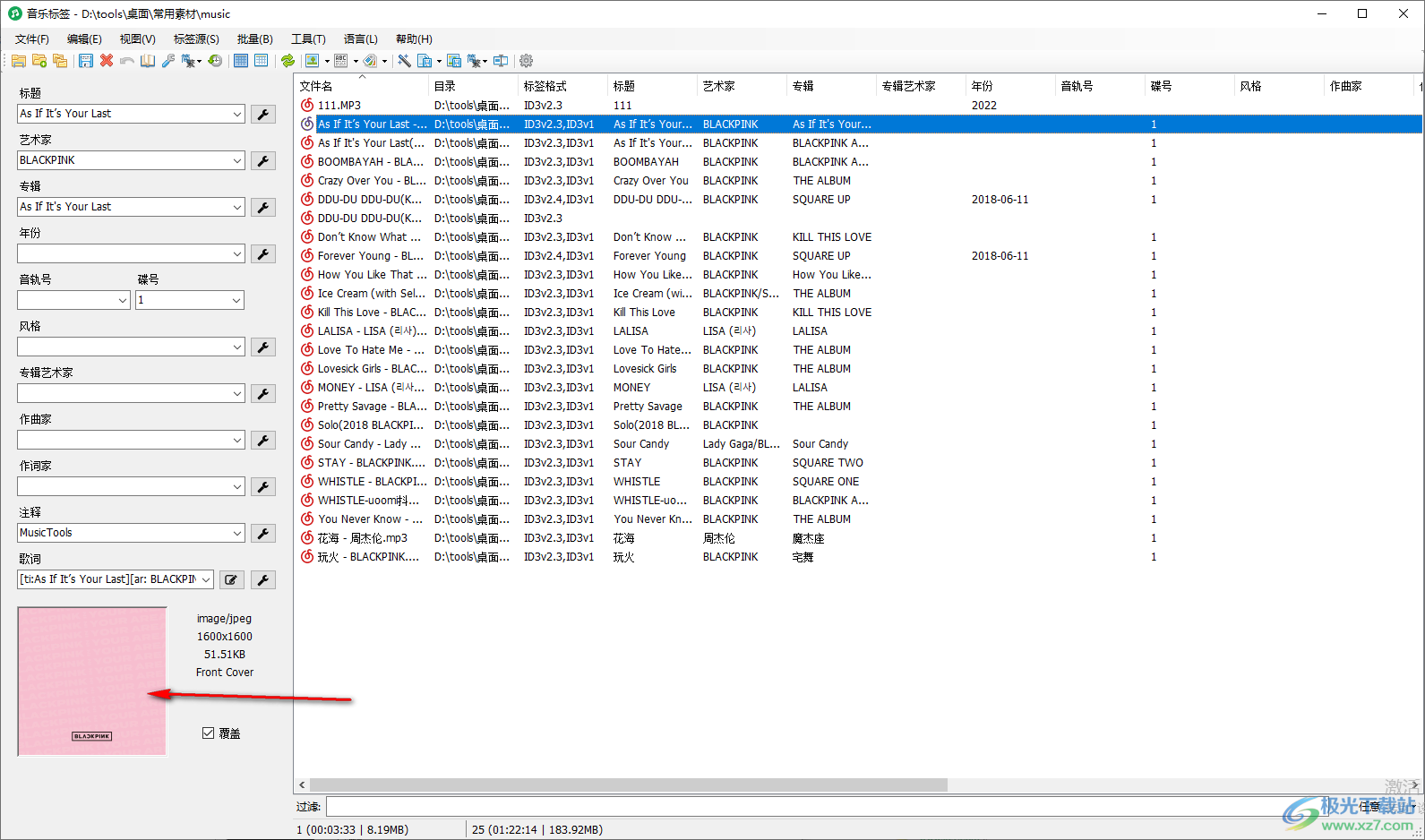This screenshot has width=1425, height=840.
Task: Click the wrench button beside 歌词 field
Action: click(x=263, y=579)
